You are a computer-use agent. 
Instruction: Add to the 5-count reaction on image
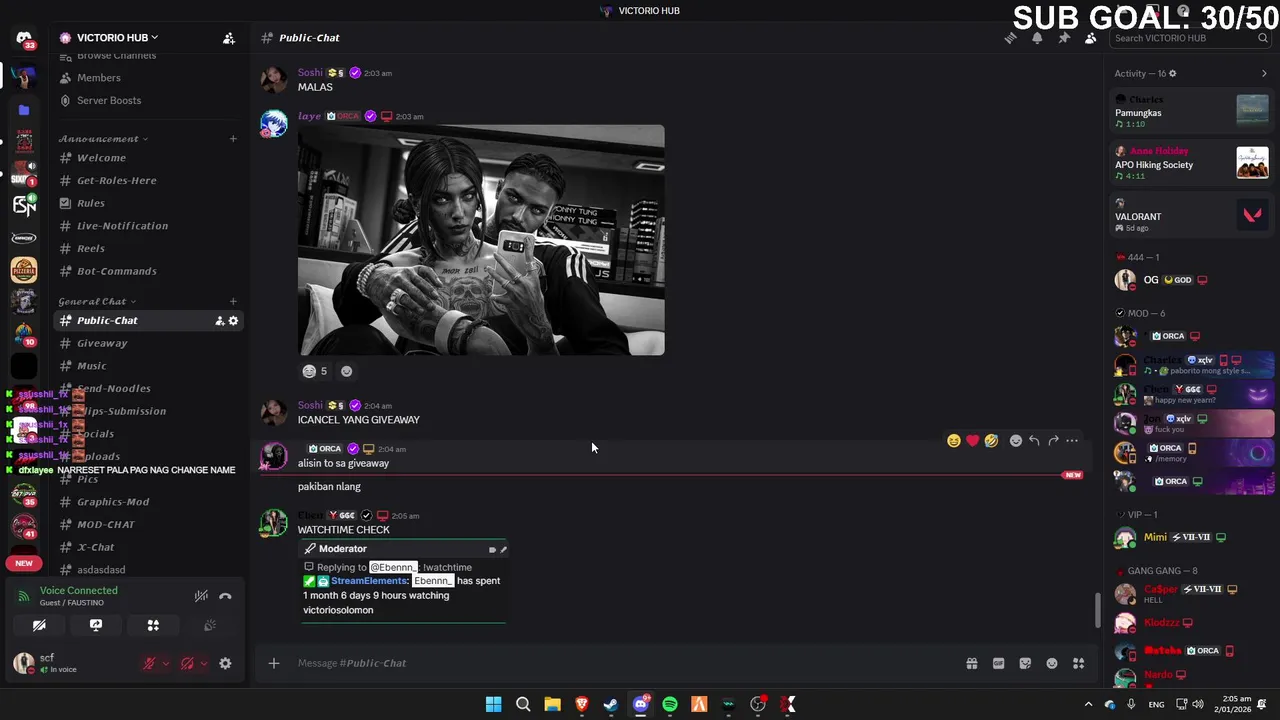tap(315, 371)
